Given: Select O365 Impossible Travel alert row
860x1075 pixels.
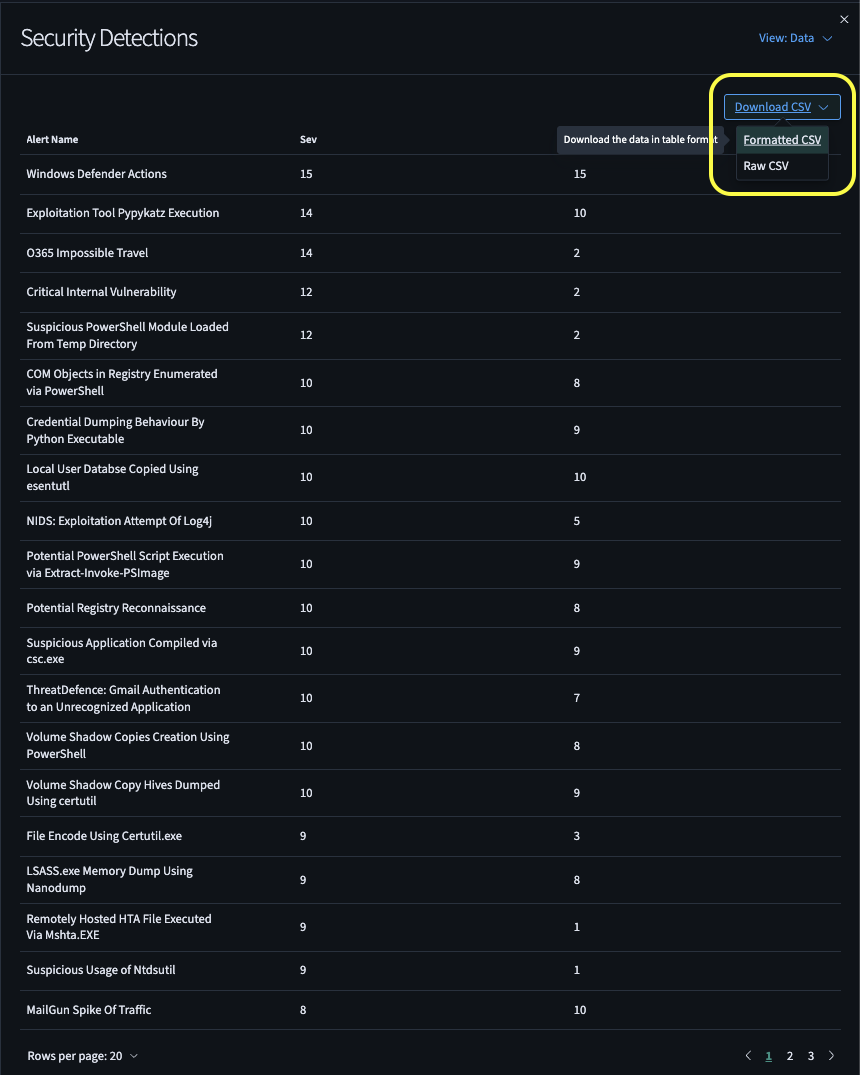Looking at the screenshot, I should [x=87, y=253].
